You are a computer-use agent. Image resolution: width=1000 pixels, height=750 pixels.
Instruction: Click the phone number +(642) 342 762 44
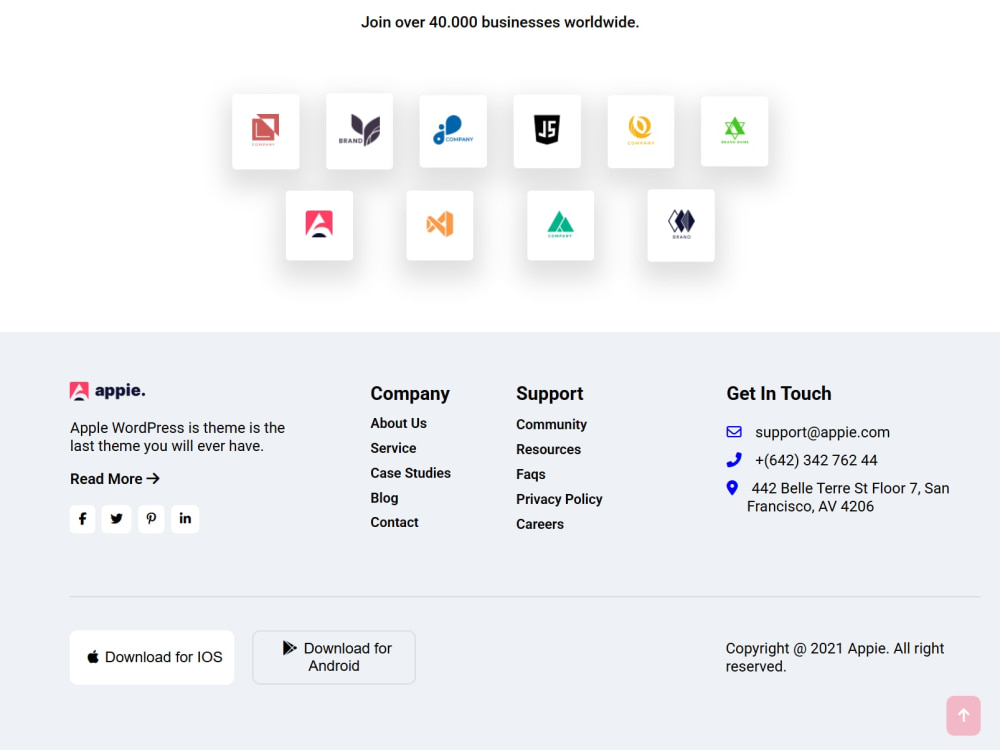pyautogui.click(x=816, y=460)
